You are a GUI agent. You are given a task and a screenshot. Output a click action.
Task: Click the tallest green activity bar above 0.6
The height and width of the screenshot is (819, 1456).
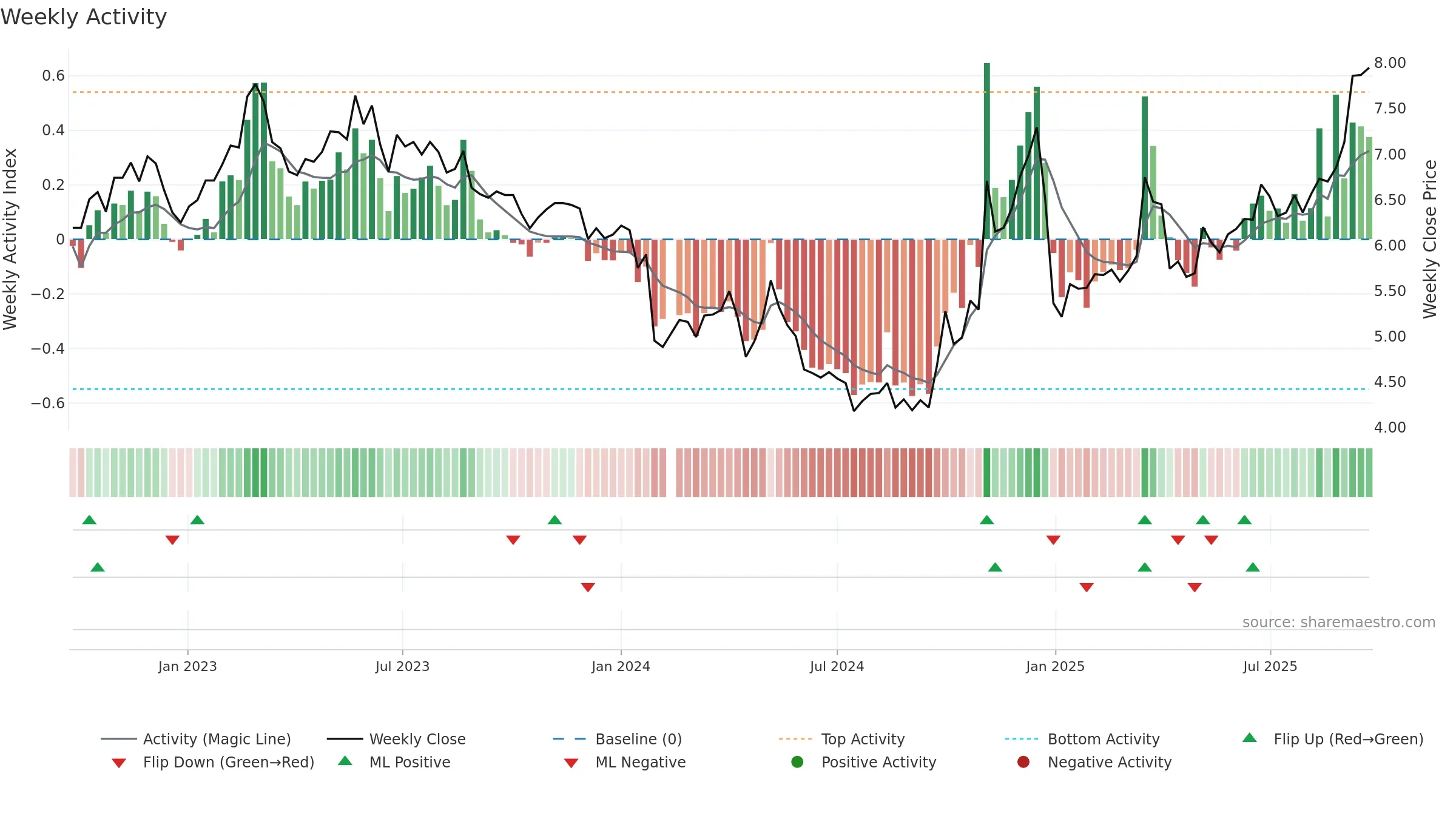click(987, 151)
